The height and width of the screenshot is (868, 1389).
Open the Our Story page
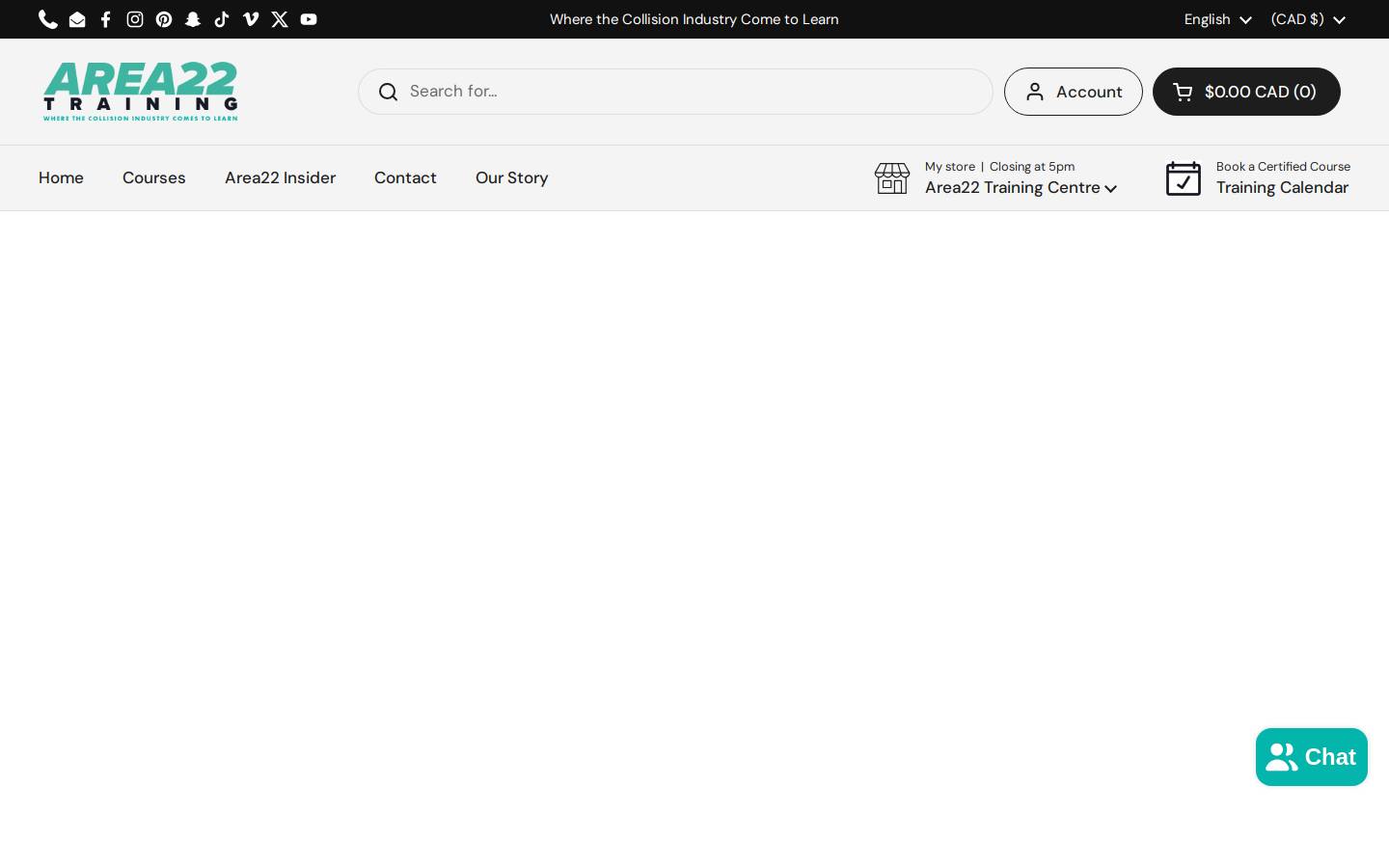511,177
